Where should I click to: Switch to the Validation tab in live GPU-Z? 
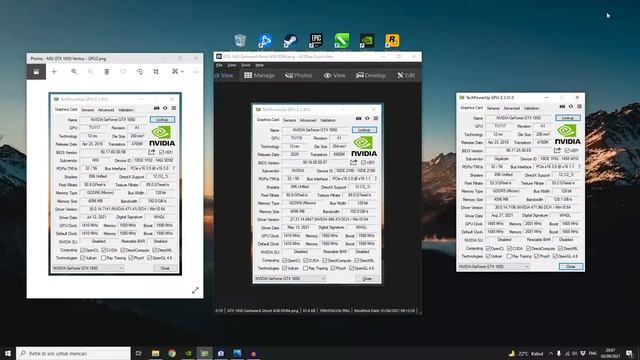pyautogui.click(x=531, y=108)
